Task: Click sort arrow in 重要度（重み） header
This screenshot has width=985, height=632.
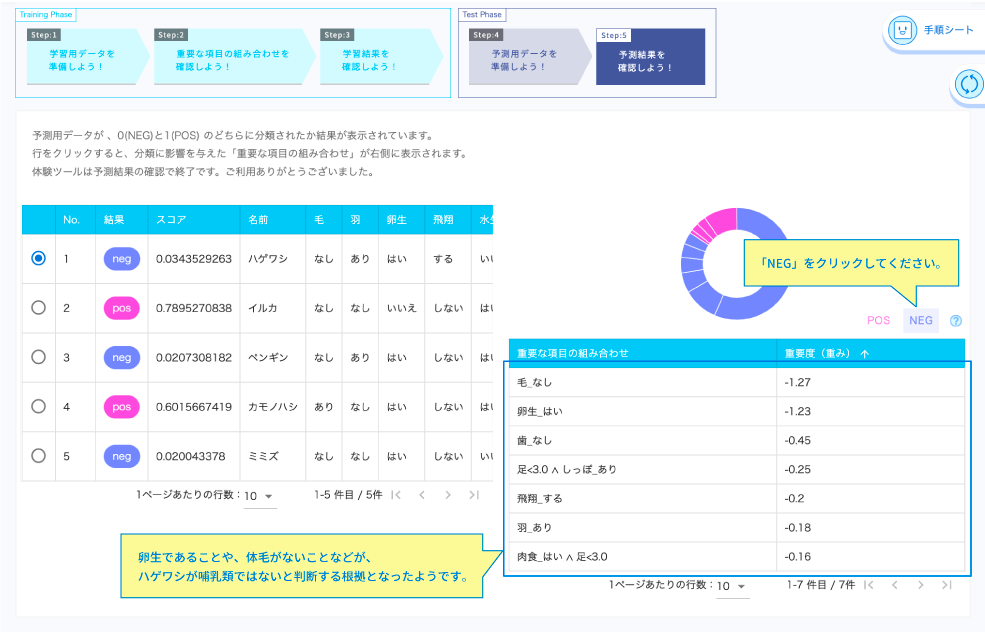Action: click(865, 354)
